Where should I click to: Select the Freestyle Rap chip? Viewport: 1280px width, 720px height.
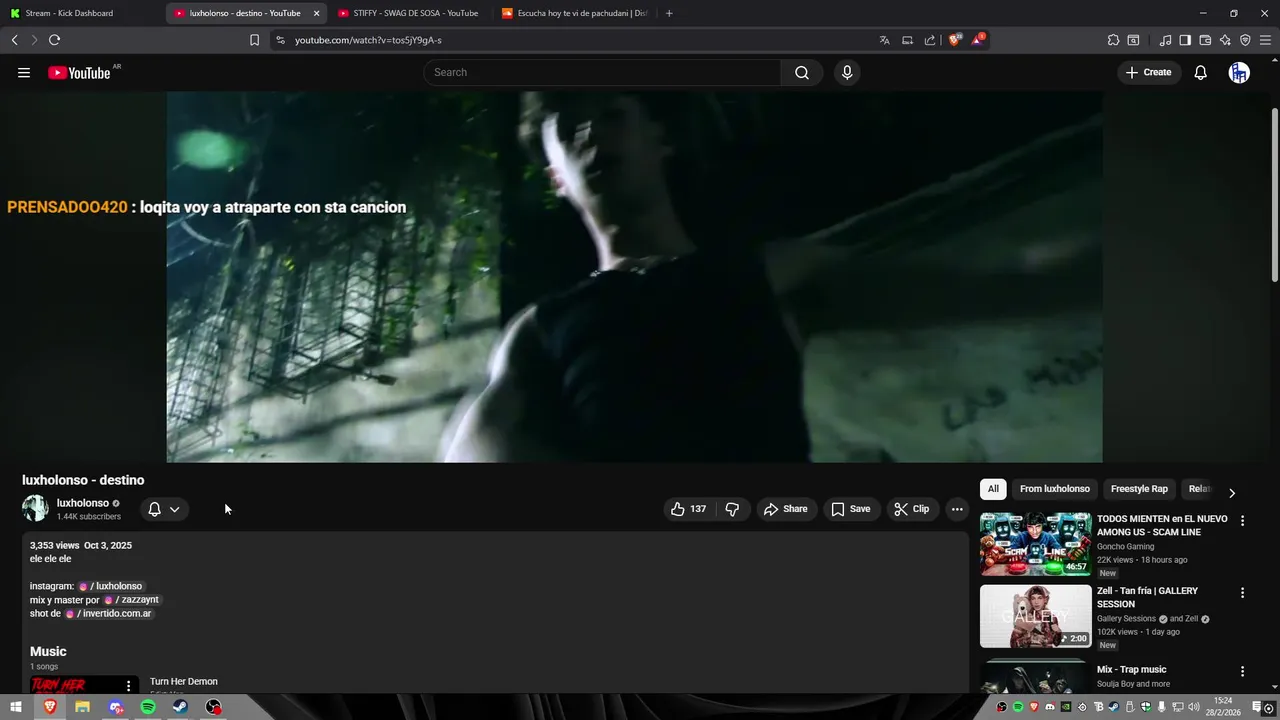[1139, 489]
